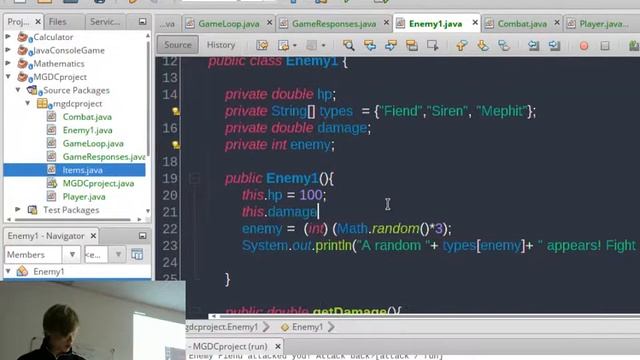Open the Player.java editor tab
The height and width of the screenshot is (360, 640).
pyautogui.click(x=604, y=24)
